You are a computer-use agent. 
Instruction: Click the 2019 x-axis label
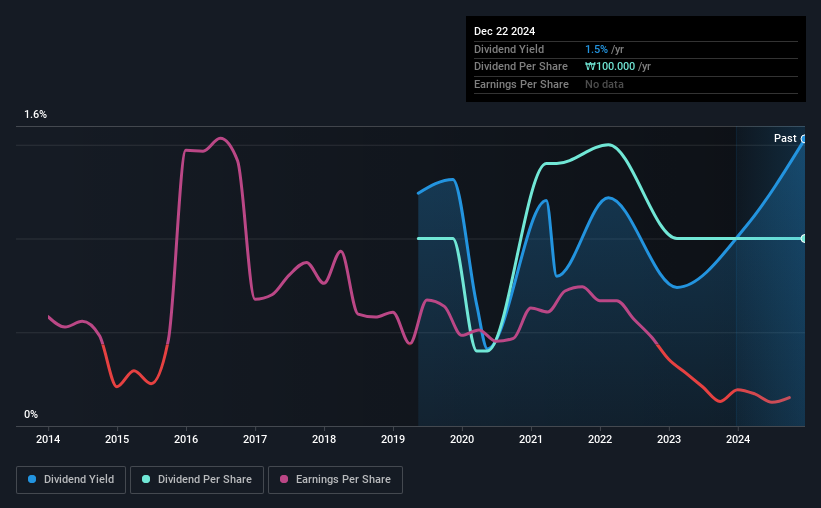click(393, 439)
